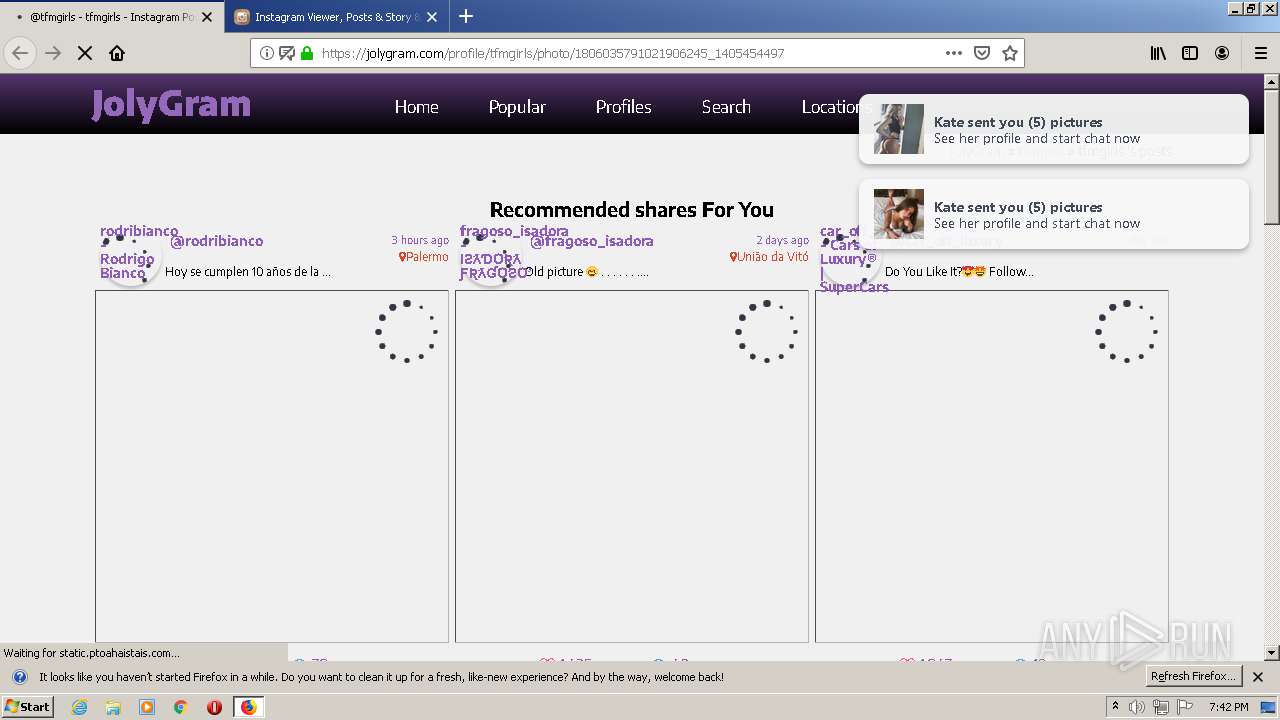1280x720 pixels.
Task: Click Recommended shares For You heading
Action: coord(632,209)
